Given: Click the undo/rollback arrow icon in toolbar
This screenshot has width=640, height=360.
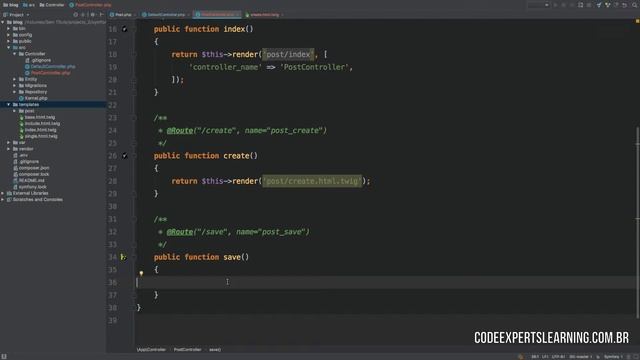Looking at the screenshot, I should (x=624, y=5).
